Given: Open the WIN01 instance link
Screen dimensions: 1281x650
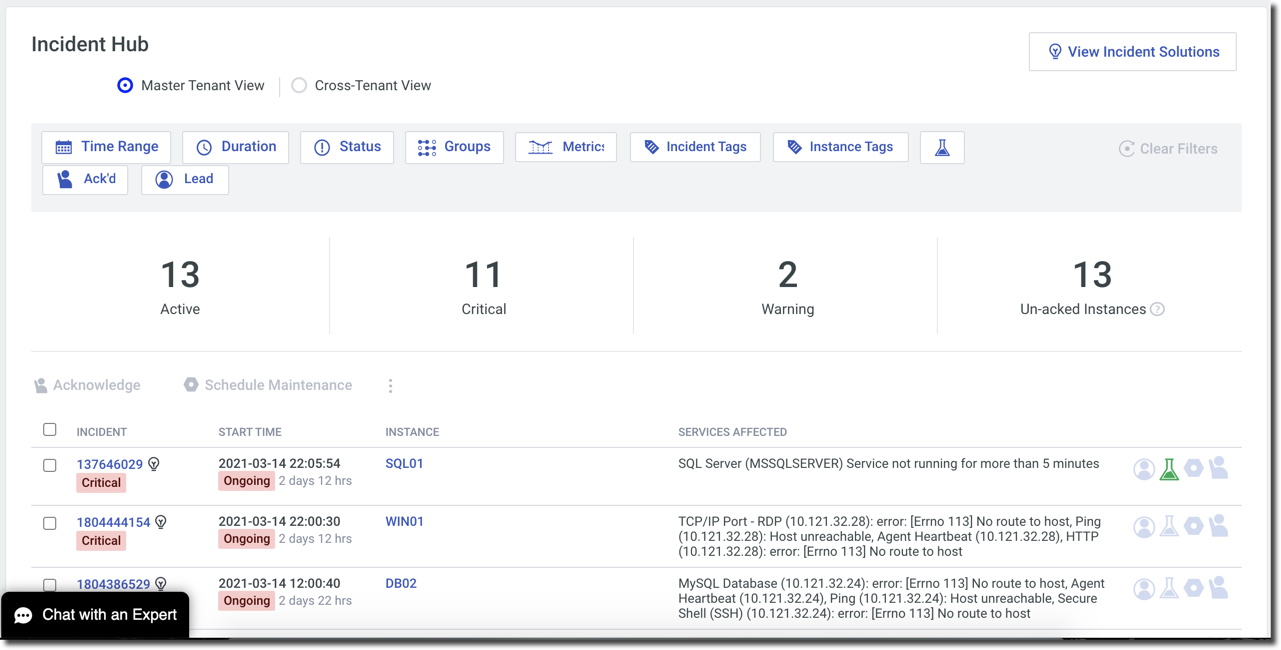Looking at the screenshot, I should pyautogui.click(x=404, y=521).
